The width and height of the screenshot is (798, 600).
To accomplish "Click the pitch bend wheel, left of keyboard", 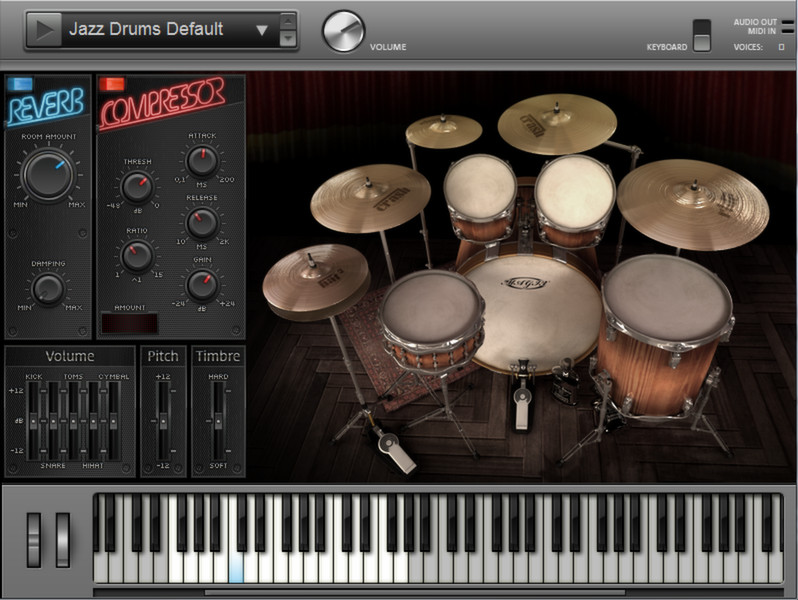I will [34, 540].
